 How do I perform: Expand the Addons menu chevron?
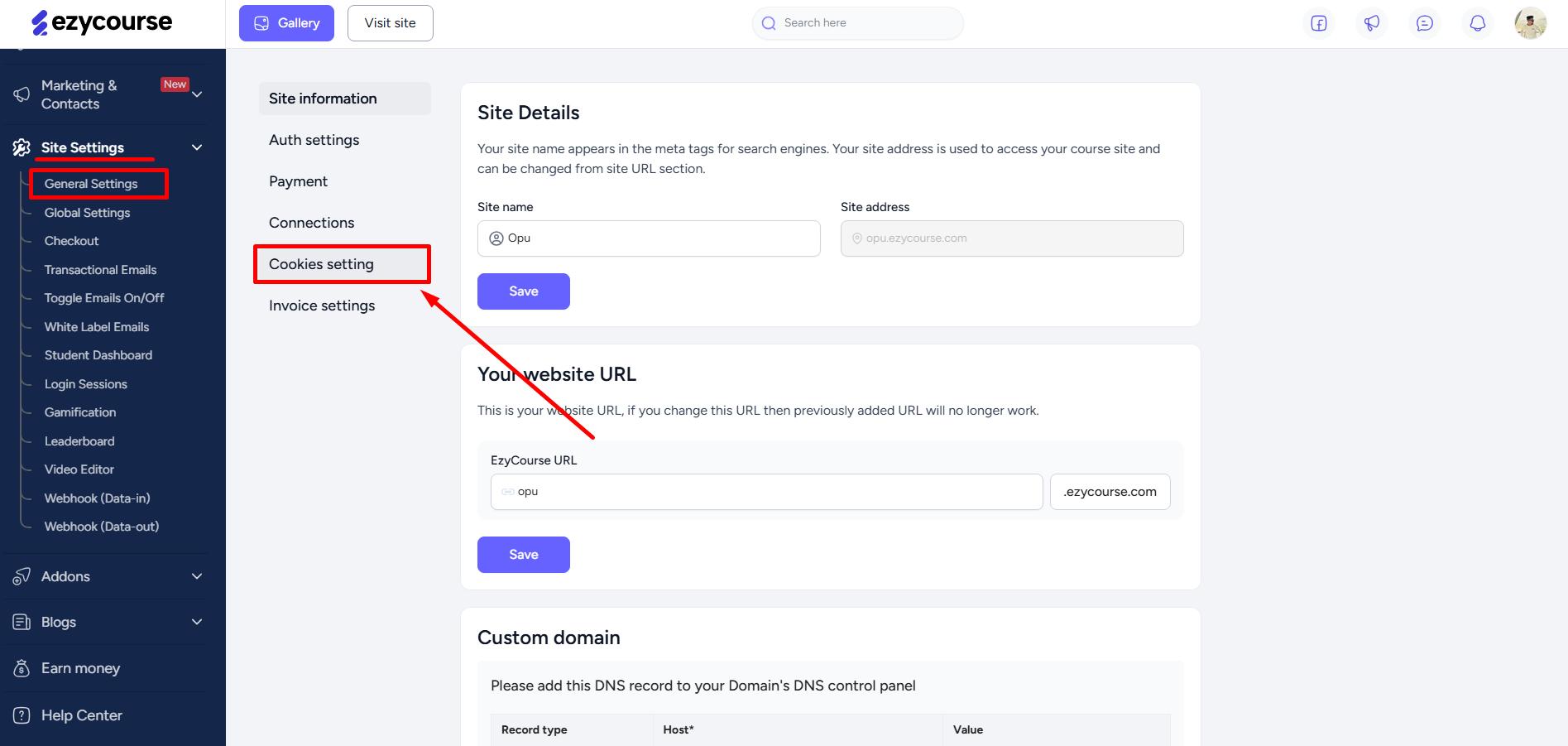click(x=197, y=576)
